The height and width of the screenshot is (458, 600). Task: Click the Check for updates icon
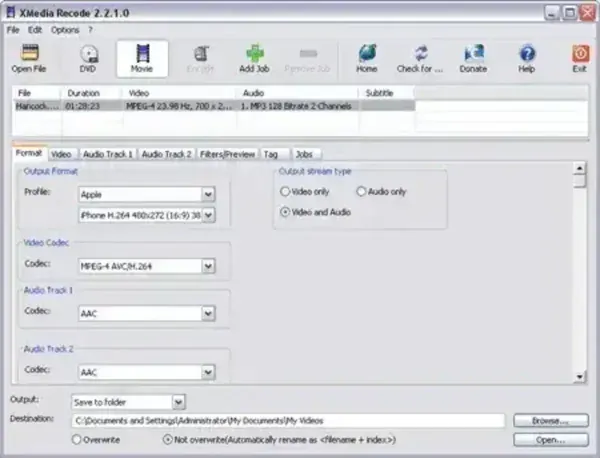point(421,54)
